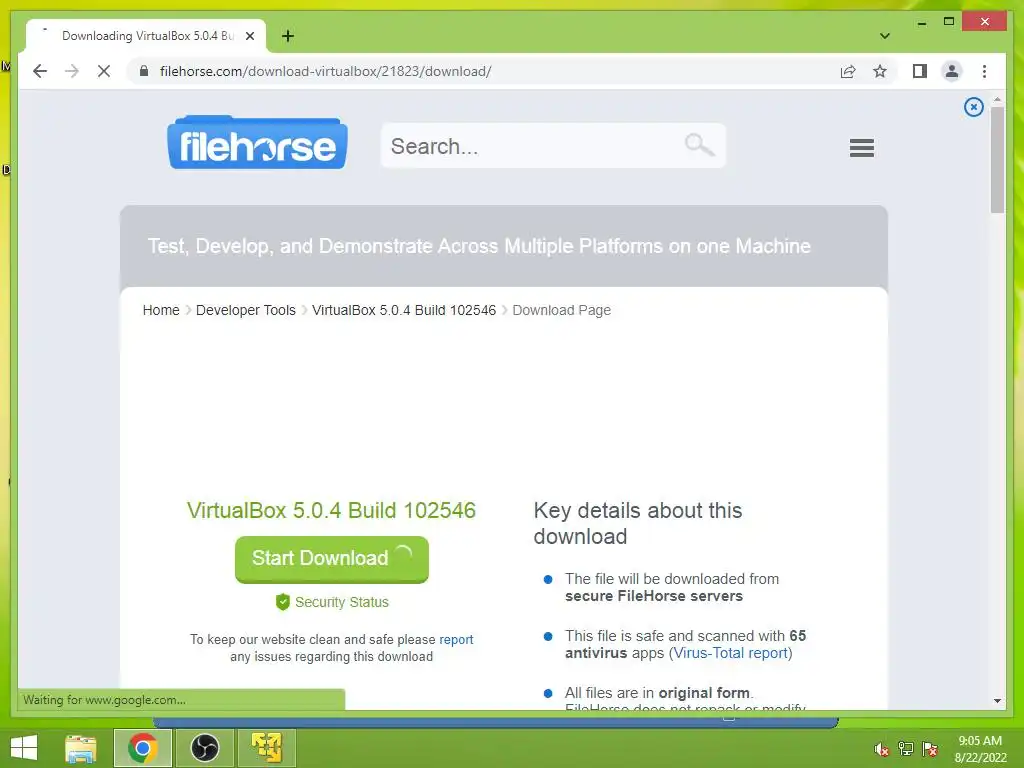The image size is (1024, 768).
Task: Click the FileHorse logo
Action: (x=257, y=143)
